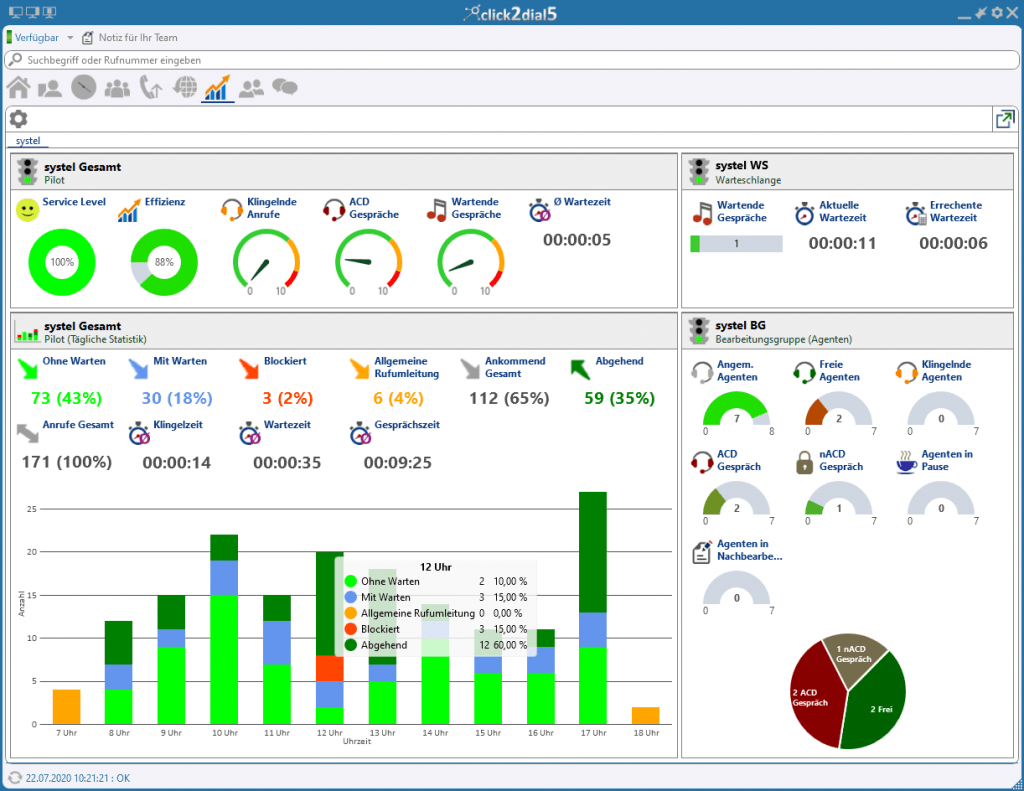Open the globe web icon
This screenshot has height=791, width=1024.
(x=185, y=88)
